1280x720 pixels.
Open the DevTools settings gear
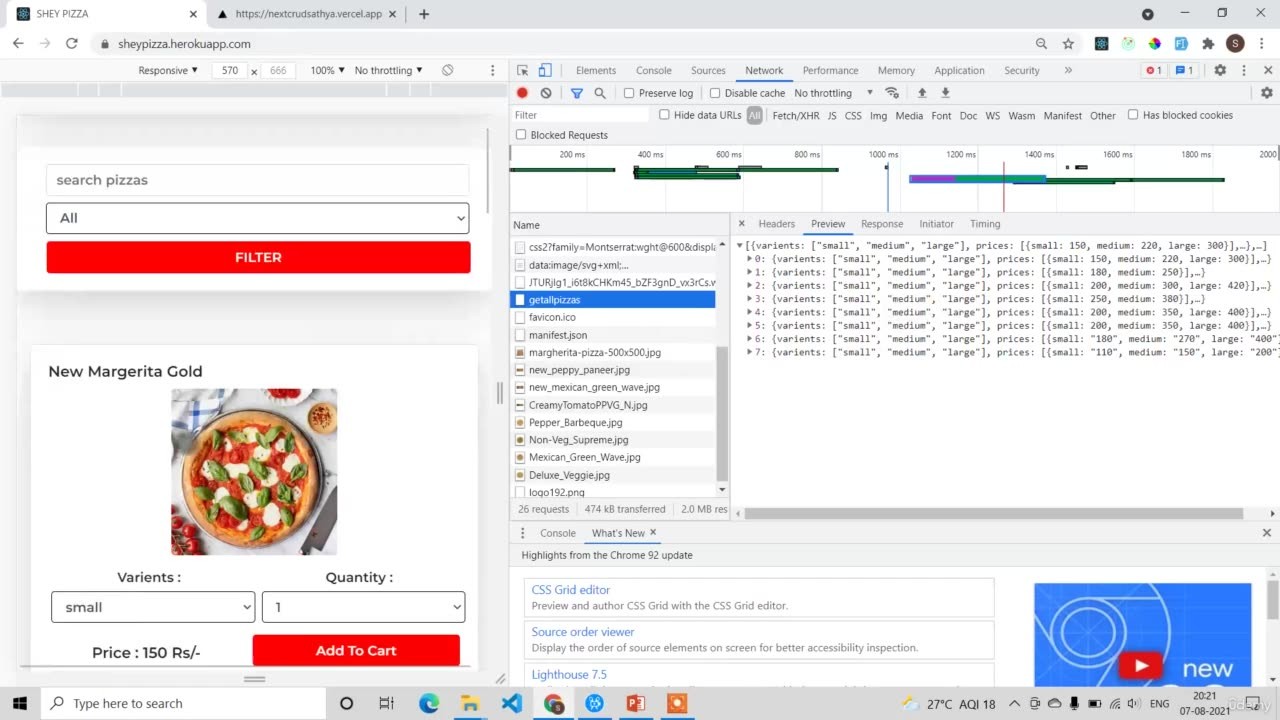click(1220, 70)
